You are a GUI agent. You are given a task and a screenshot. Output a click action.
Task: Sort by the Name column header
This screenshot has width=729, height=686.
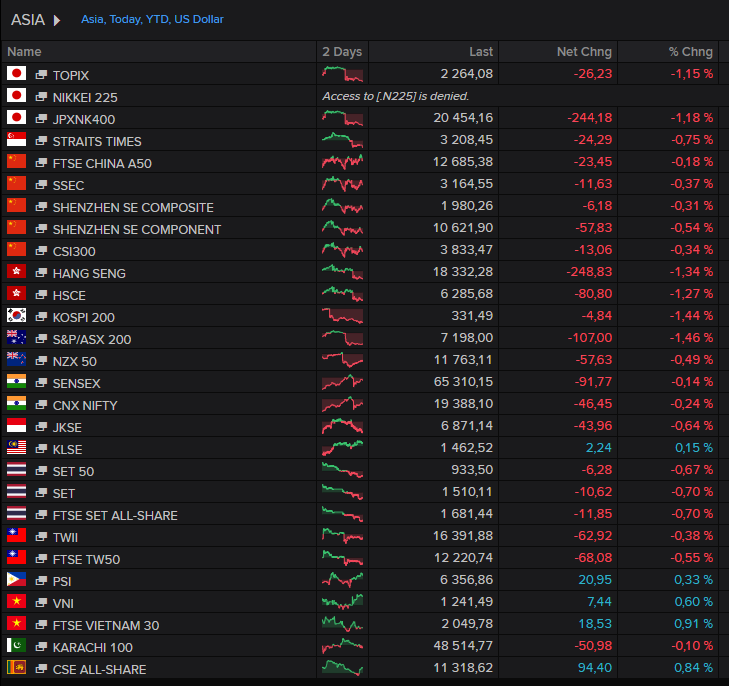point(24,52)
